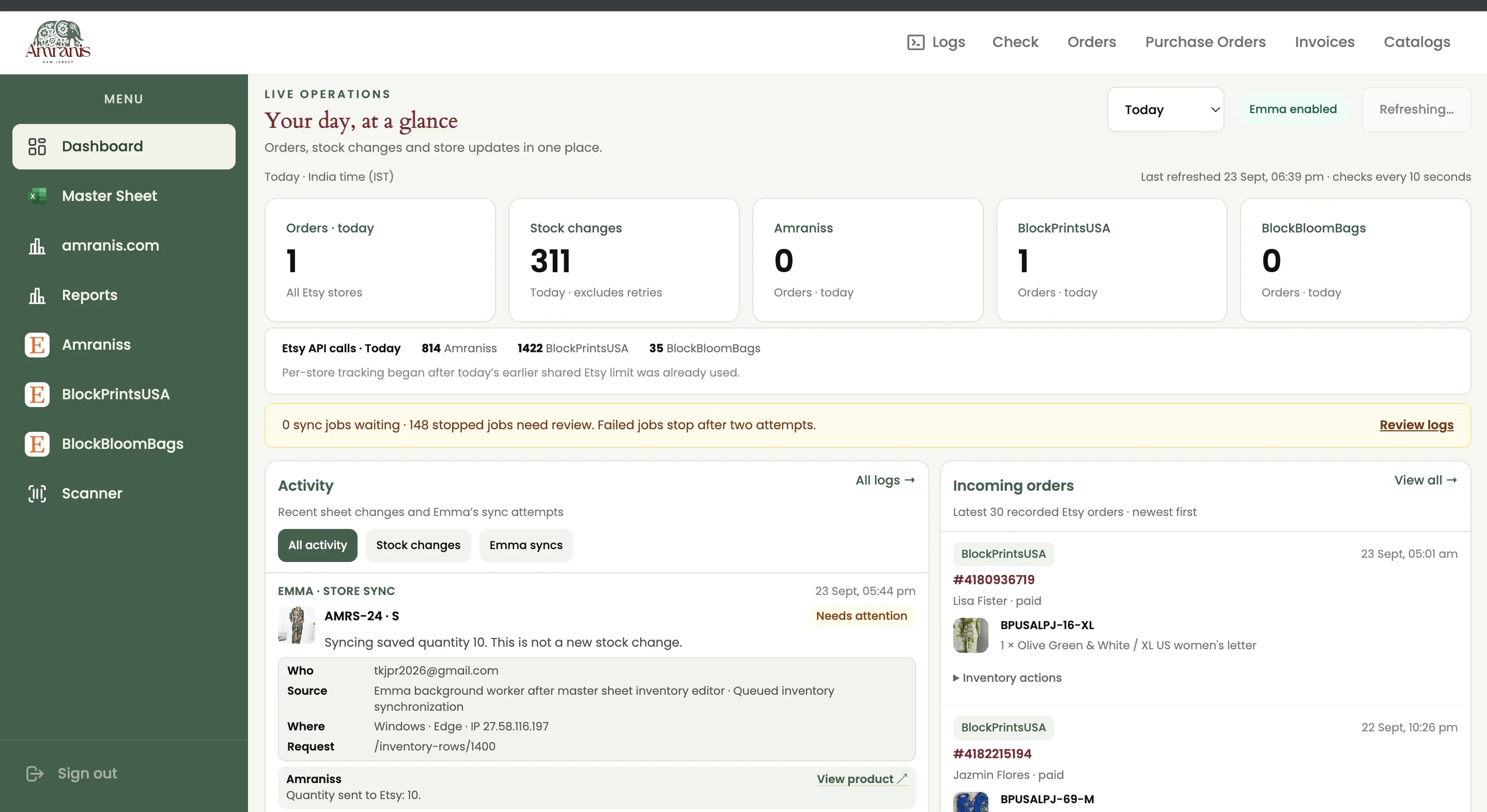Click View all in Incoming orders
Image resolution: width=1487 pixels, height=812 pixels.
point(1425,480)
